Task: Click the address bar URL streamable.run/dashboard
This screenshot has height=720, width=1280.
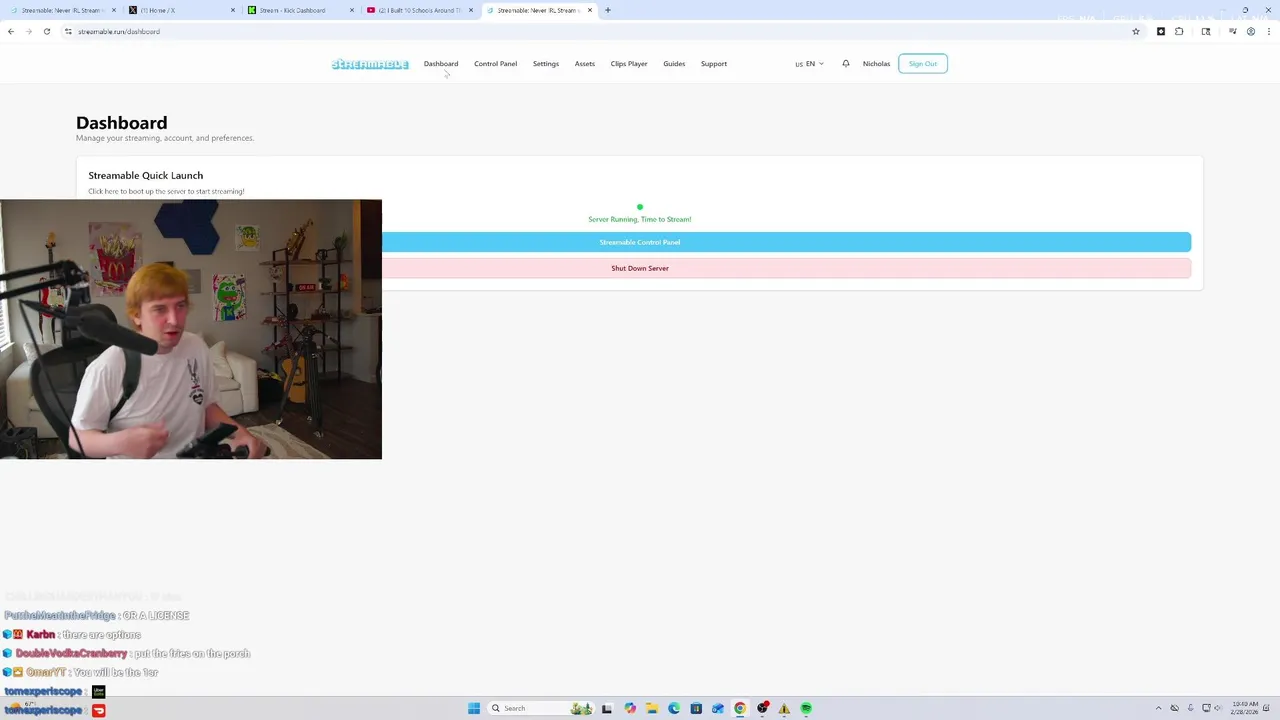Action: click(119, 31)
